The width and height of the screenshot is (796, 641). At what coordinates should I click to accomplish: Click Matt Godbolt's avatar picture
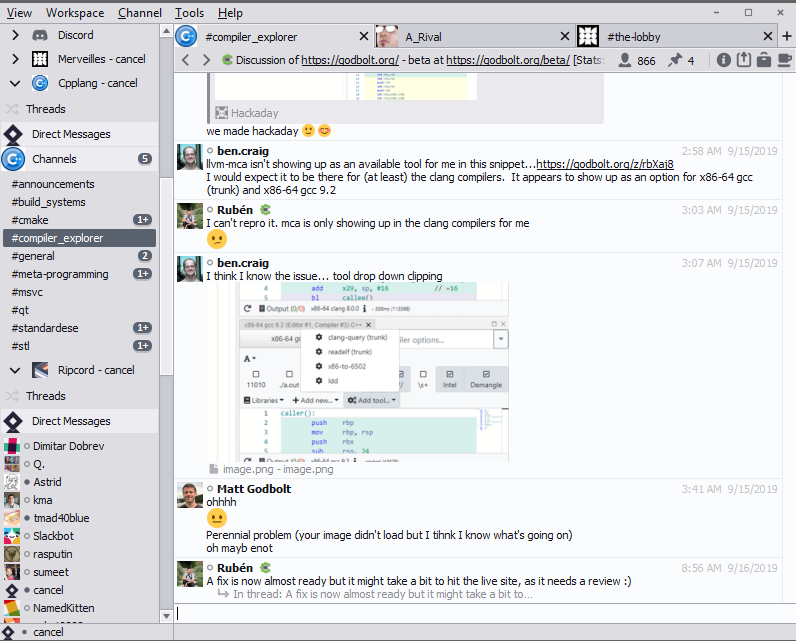pos(190,495)
